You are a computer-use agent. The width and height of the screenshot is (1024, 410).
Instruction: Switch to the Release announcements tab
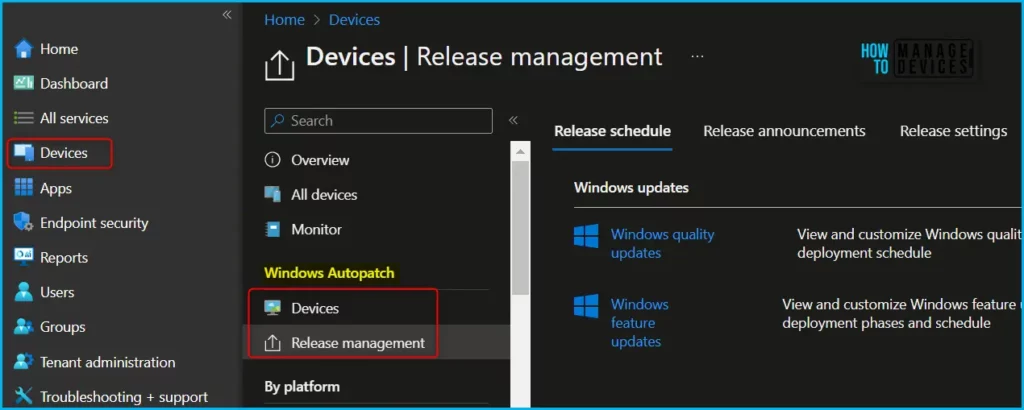[784, 131]
